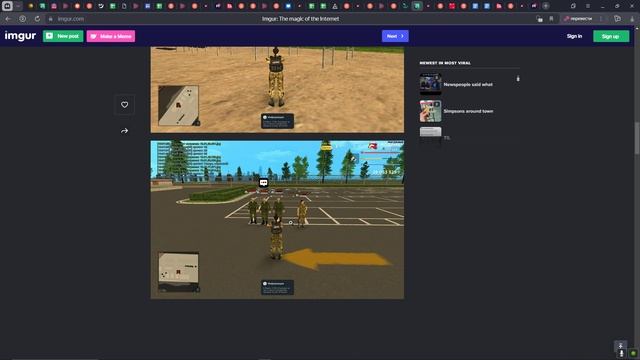Click the 'Simpsons around town' thumbnail image

pyautogui.click(x=430, y=111)
